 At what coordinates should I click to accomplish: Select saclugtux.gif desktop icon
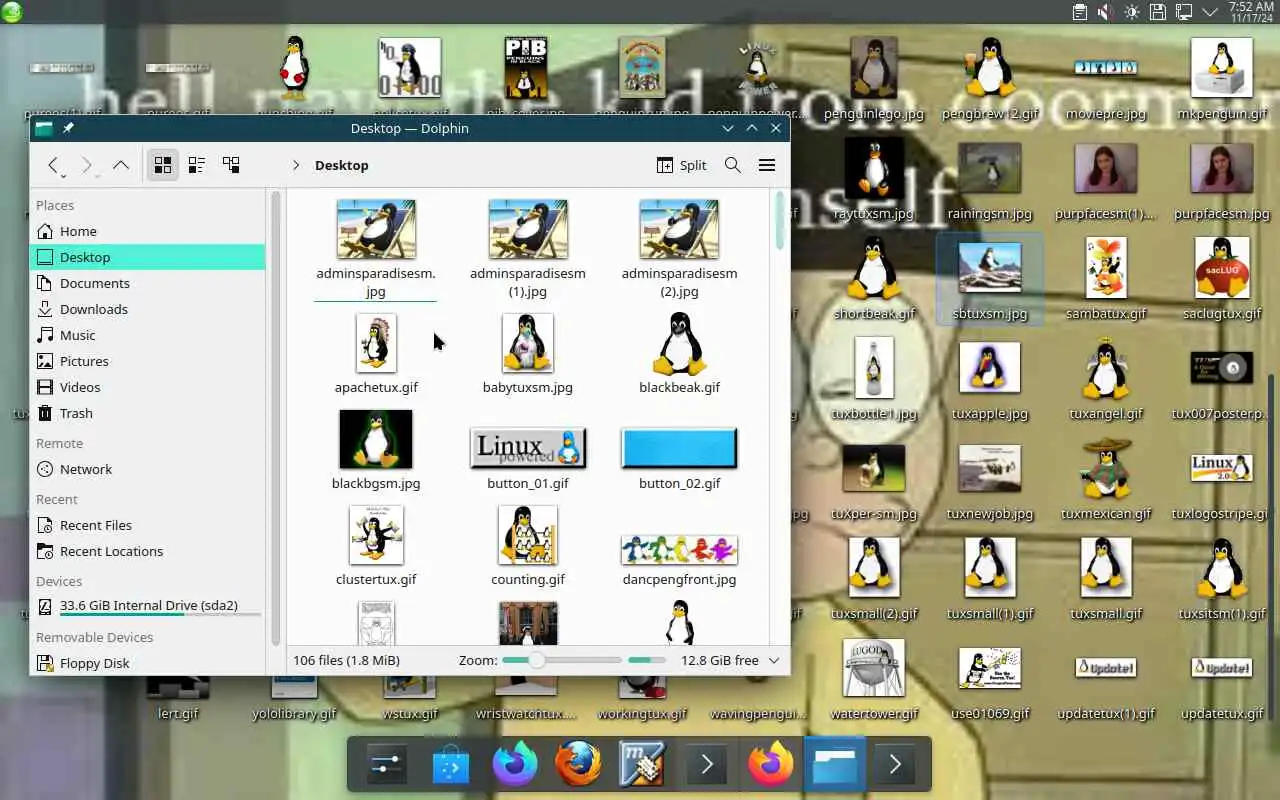(x=1222, y=278)
